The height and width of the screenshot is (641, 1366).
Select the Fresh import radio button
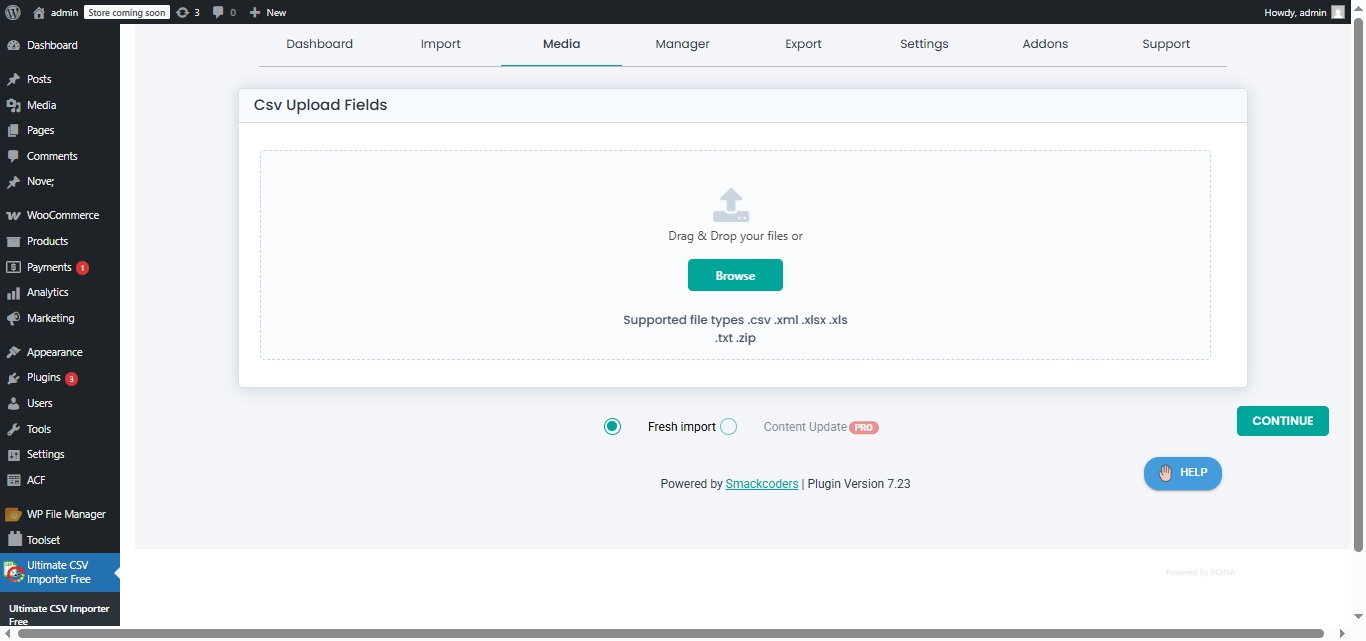coord(612,426)
